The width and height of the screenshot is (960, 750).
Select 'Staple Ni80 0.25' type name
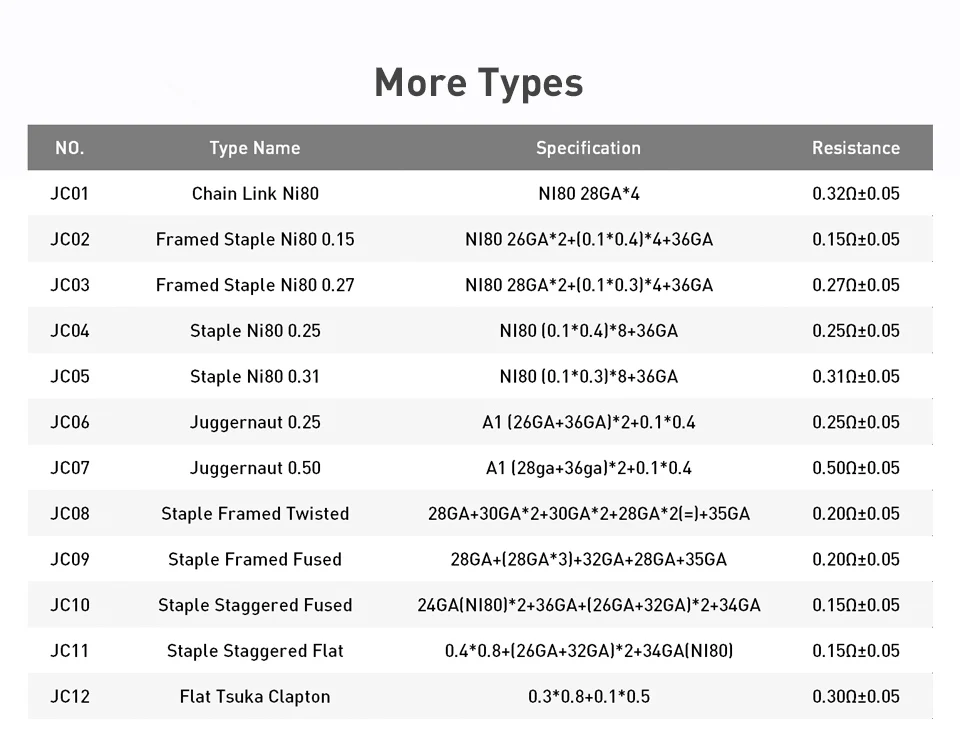pos(255,331)
